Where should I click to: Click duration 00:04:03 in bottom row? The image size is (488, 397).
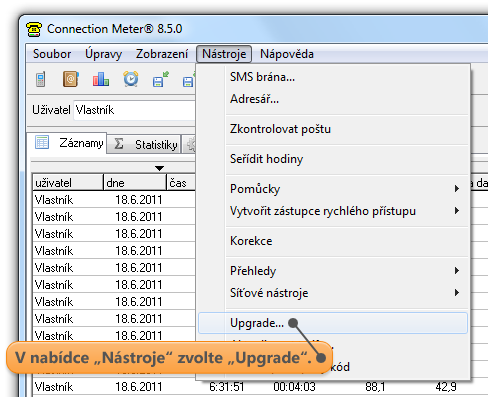(x=294, y=387)
